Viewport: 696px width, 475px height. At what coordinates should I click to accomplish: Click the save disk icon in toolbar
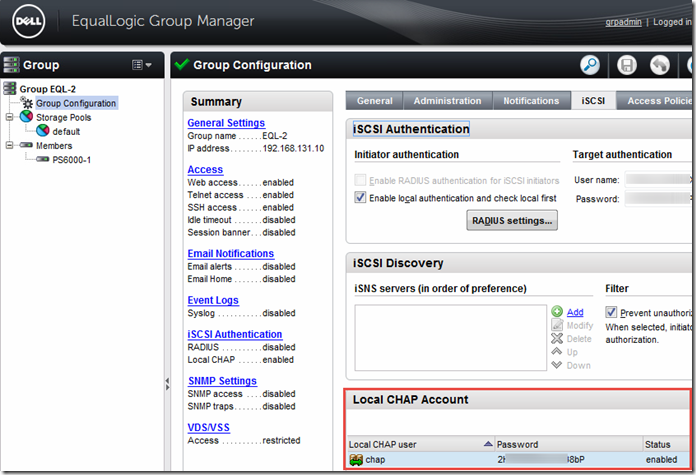pyautogui.click(x=627, y=66)
